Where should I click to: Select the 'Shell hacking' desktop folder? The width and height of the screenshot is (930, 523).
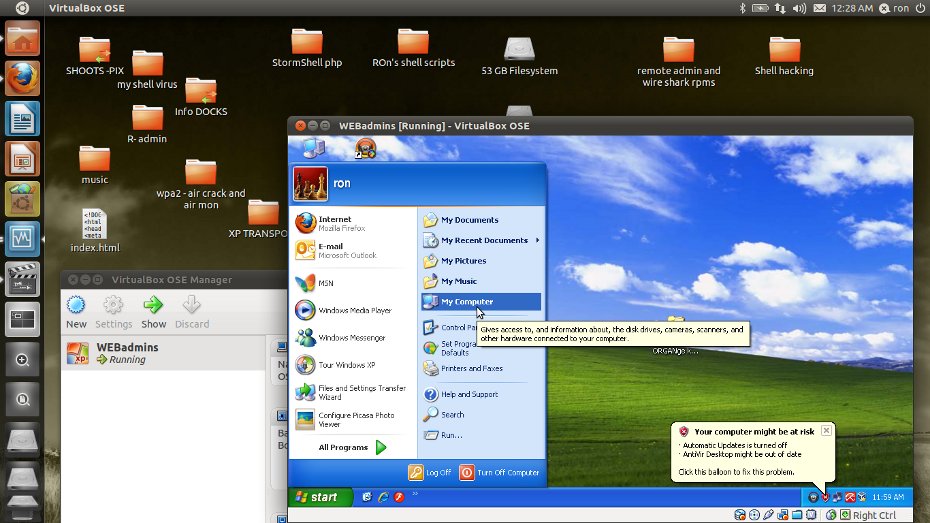coord(784,56)
